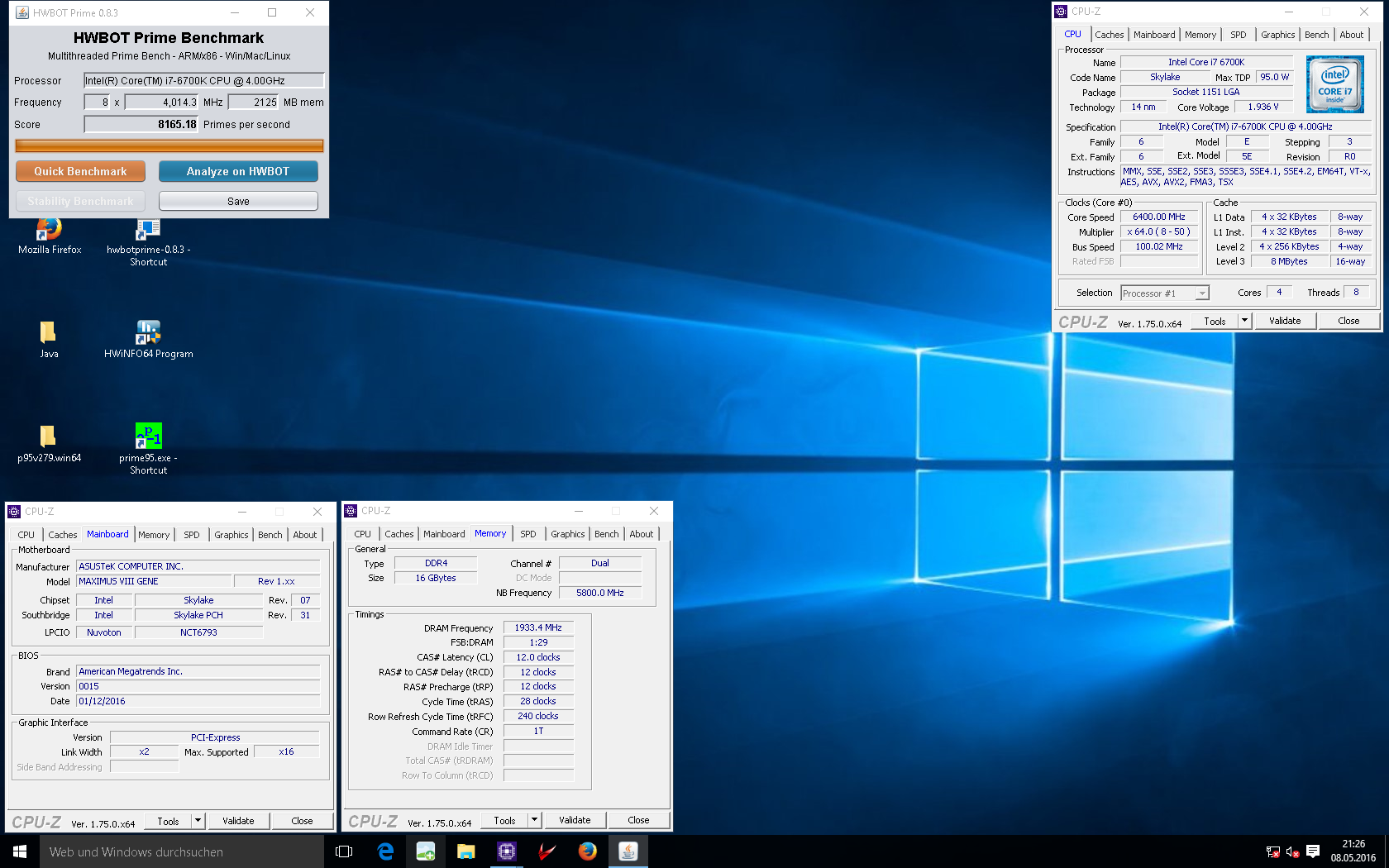Click DRAM Frequency value 1933.4 MHz

(x=538, y=627)
